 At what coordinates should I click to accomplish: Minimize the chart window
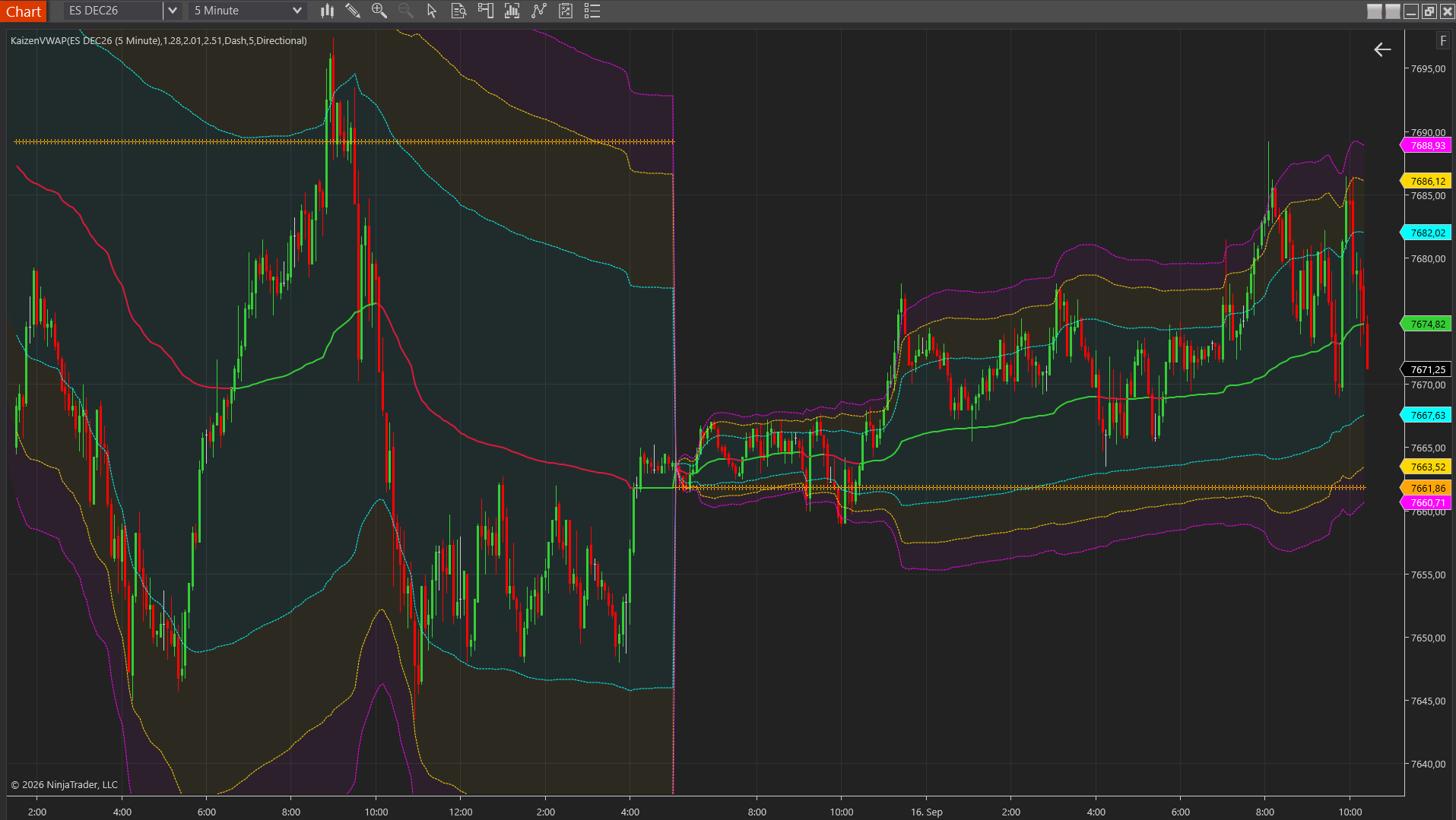[1411, 11]
